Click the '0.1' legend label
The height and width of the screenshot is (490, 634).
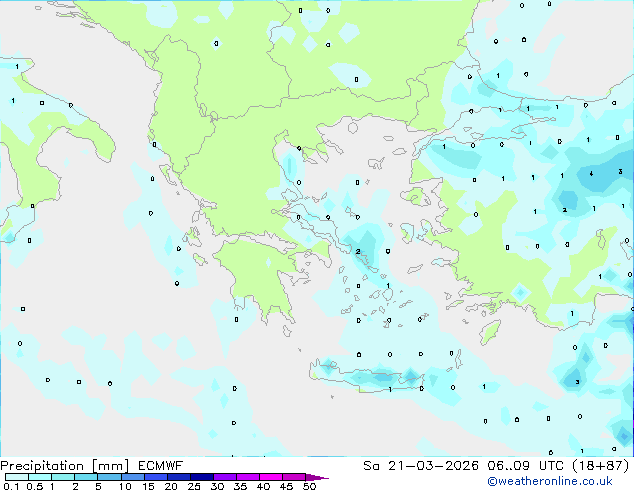pos(11,486)
